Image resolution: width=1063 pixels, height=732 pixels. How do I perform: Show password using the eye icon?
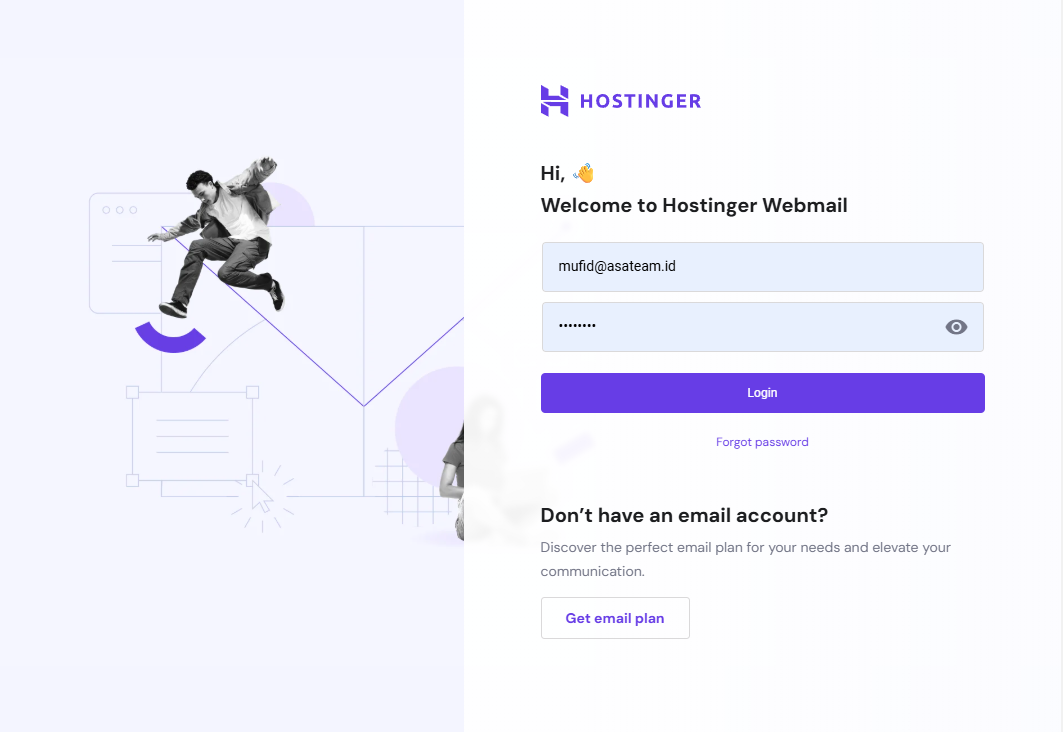click(956, 327)
